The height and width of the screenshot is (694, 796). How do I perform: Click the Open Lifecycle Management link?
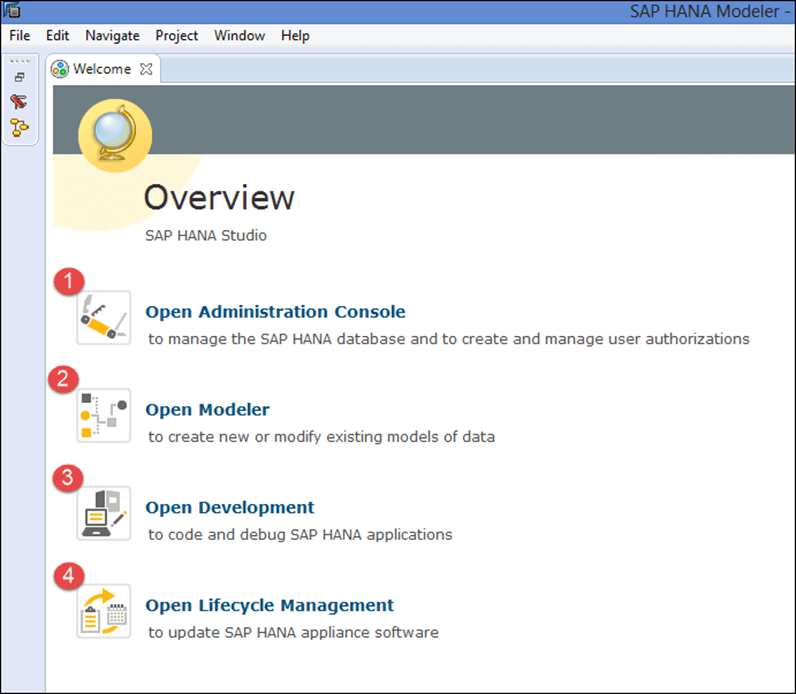[x=270, y=605]
